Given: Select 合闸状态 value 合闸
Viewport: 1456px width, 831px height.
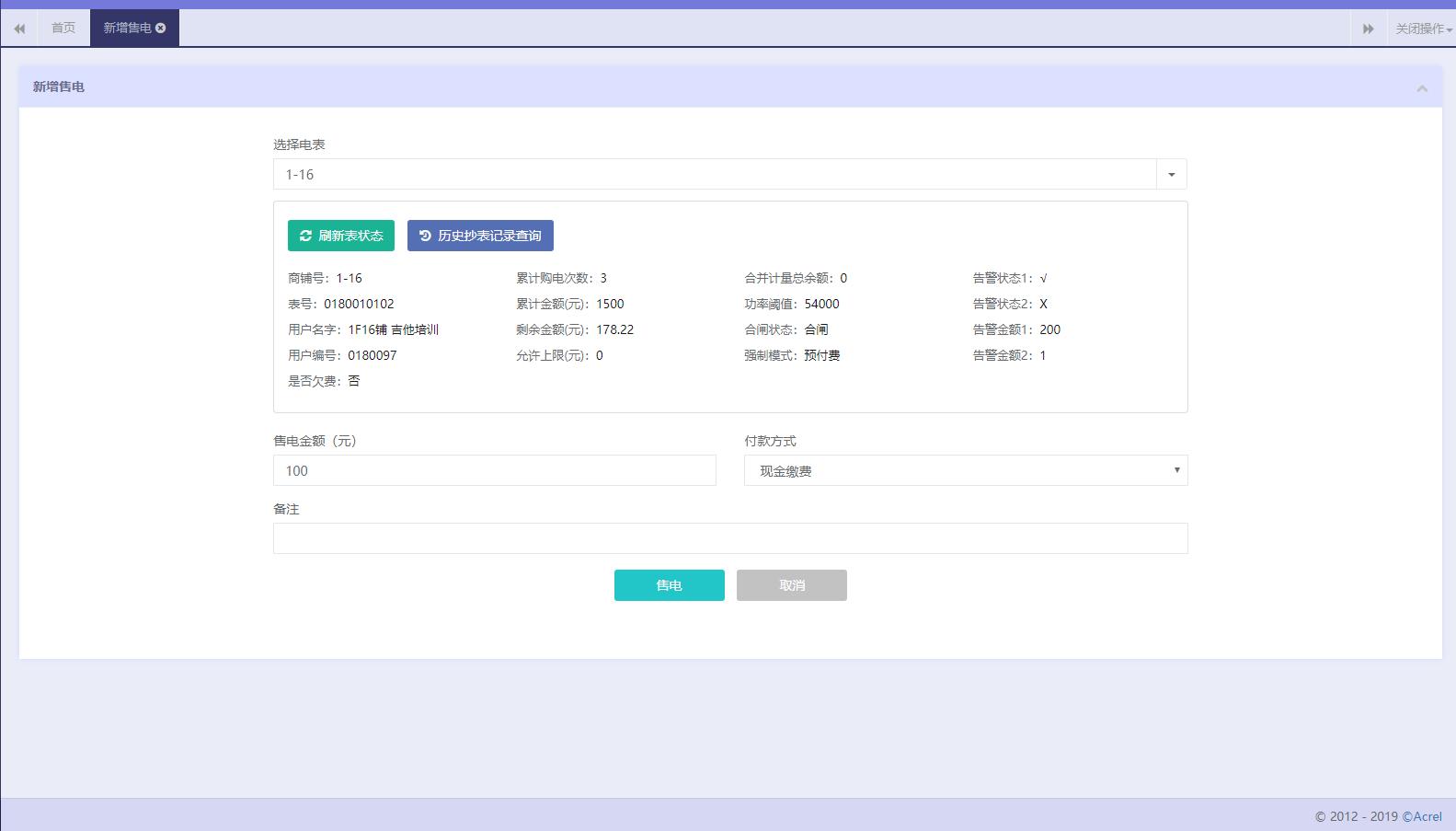Looking at the screenshot, I should point(817,329).
